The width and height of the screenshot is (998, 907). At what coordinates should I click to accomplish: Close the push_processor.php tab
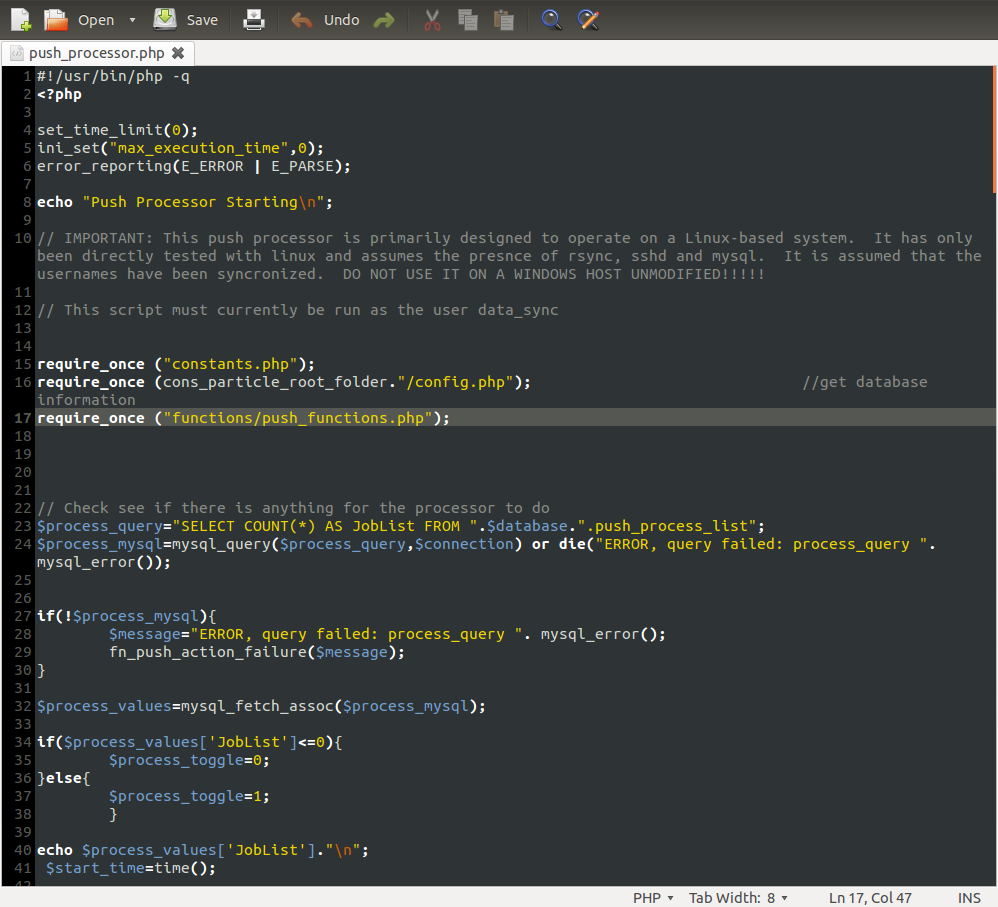tap(178, 53)
